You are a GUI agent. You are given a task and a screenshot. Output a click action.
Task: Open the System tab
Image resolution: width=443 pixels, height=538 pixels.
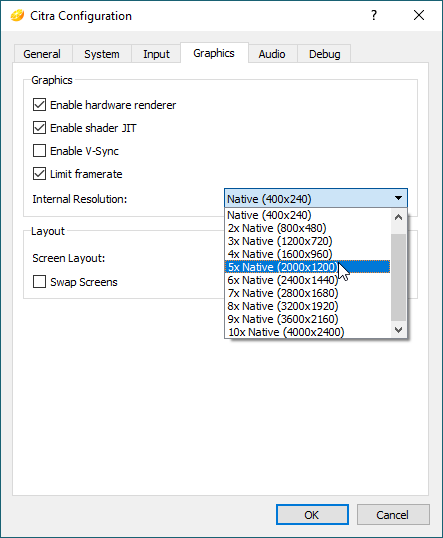coord(102,54)
